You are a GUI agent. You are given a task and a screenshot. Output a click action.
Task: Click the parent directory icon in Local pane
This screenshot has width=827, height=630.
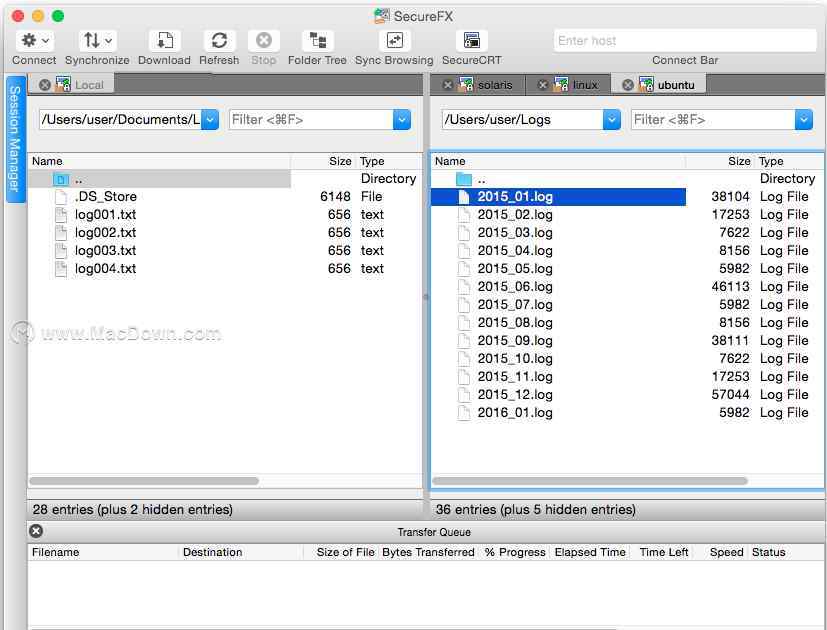pos(61,179)
